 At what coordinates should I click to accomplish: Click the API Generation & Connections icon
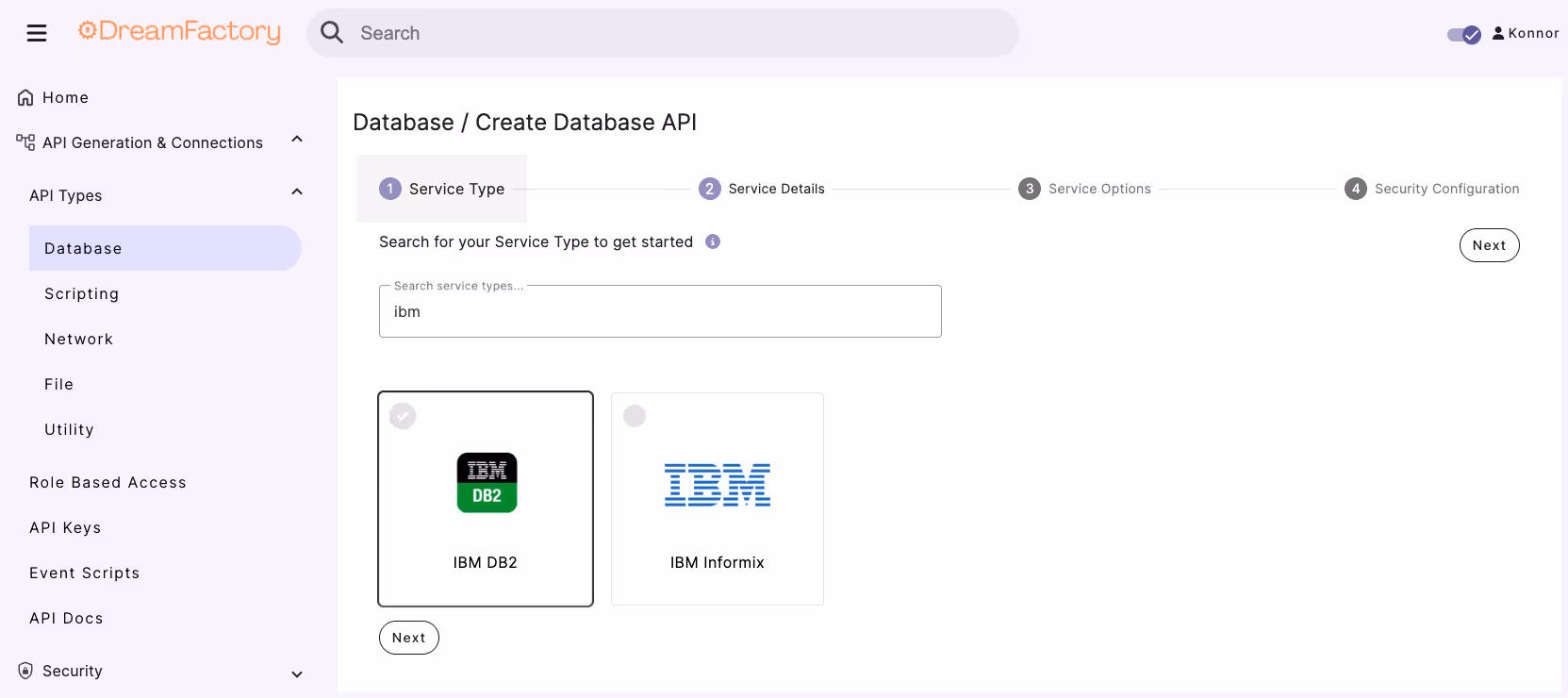coord(25,142)
